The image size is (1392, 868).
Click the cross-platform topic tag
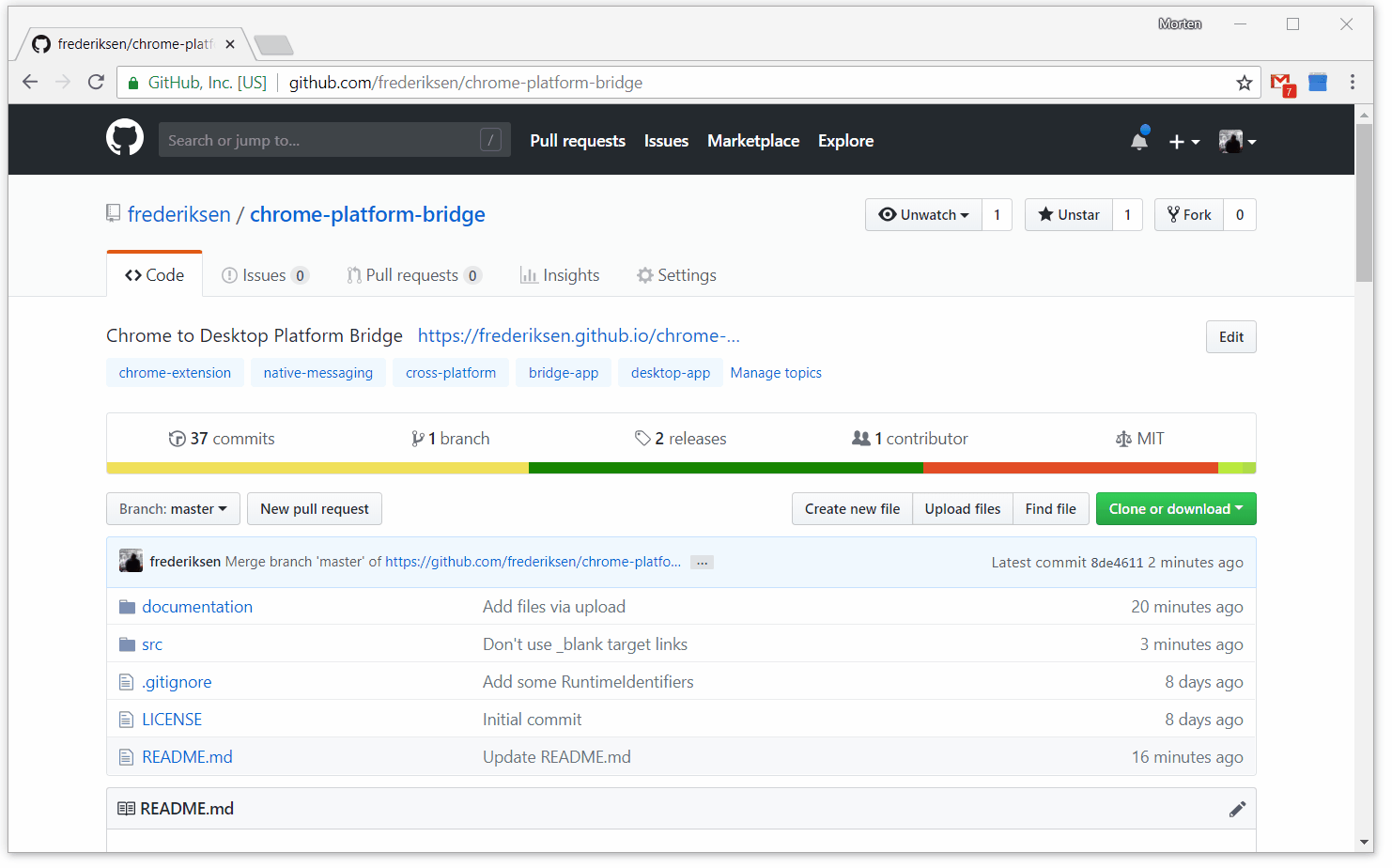[451, 373]
